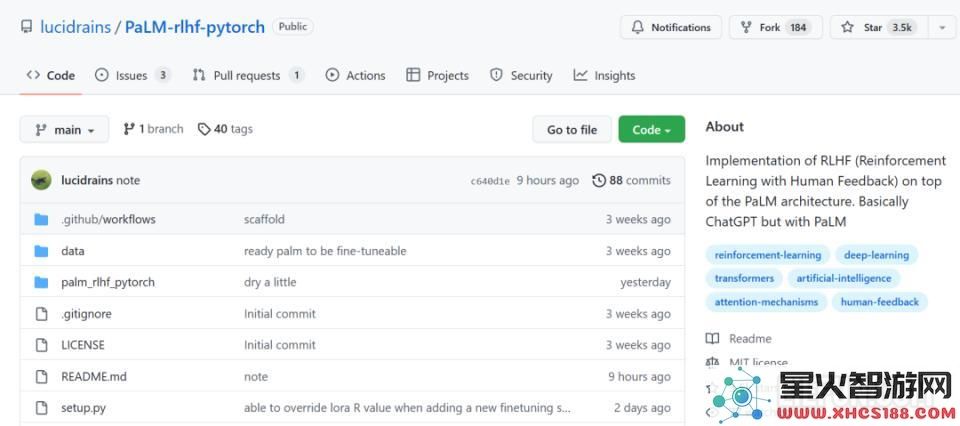Switch to the Actions tab

(355, 75)
